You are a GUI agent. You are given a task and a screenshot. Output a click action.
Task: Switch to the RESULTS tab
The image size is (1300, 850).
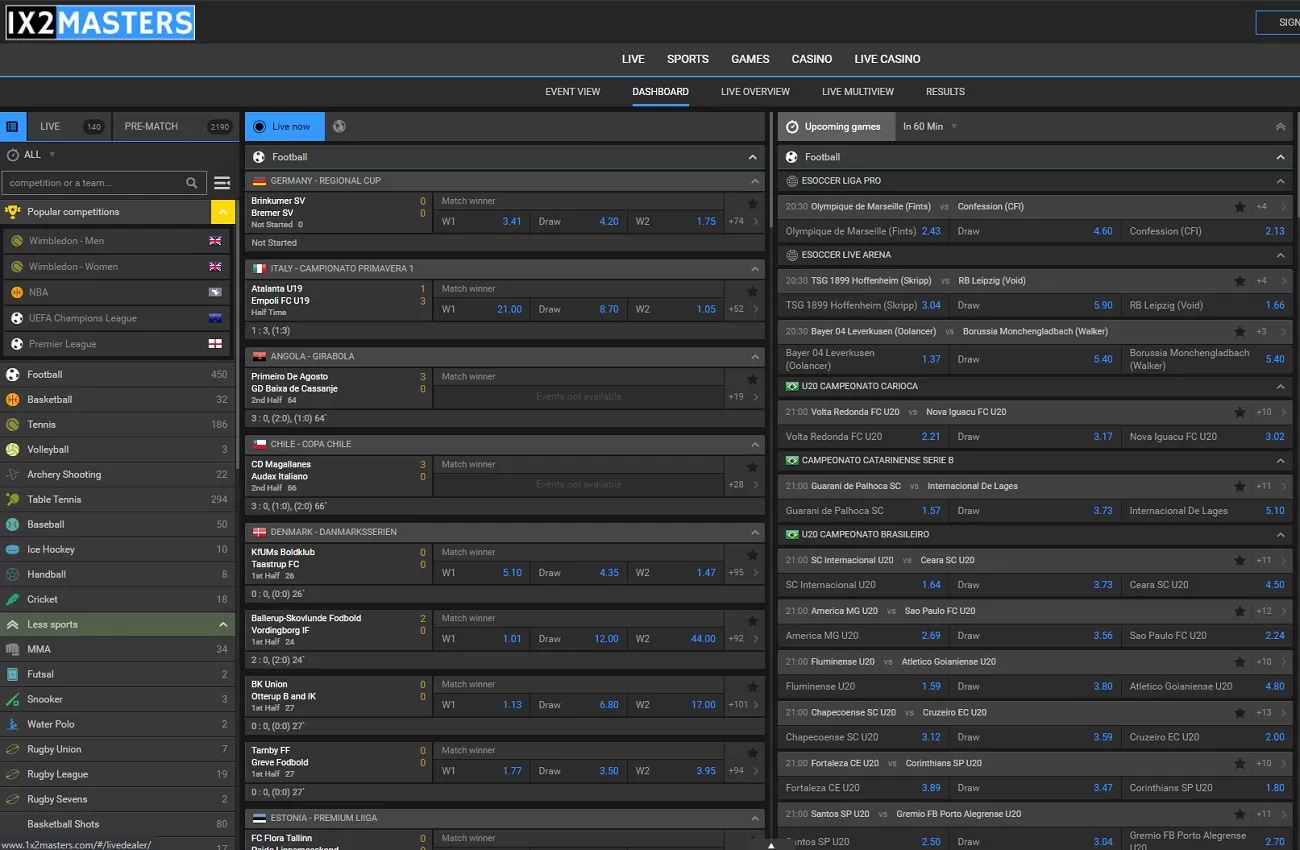point(945,92)
